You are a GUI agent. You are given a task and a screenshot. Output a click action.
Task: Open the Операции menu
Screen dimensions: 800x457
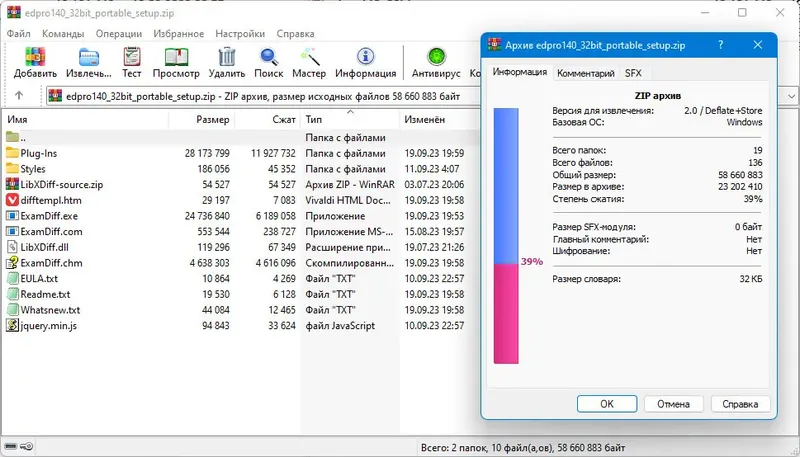(119, 34)
